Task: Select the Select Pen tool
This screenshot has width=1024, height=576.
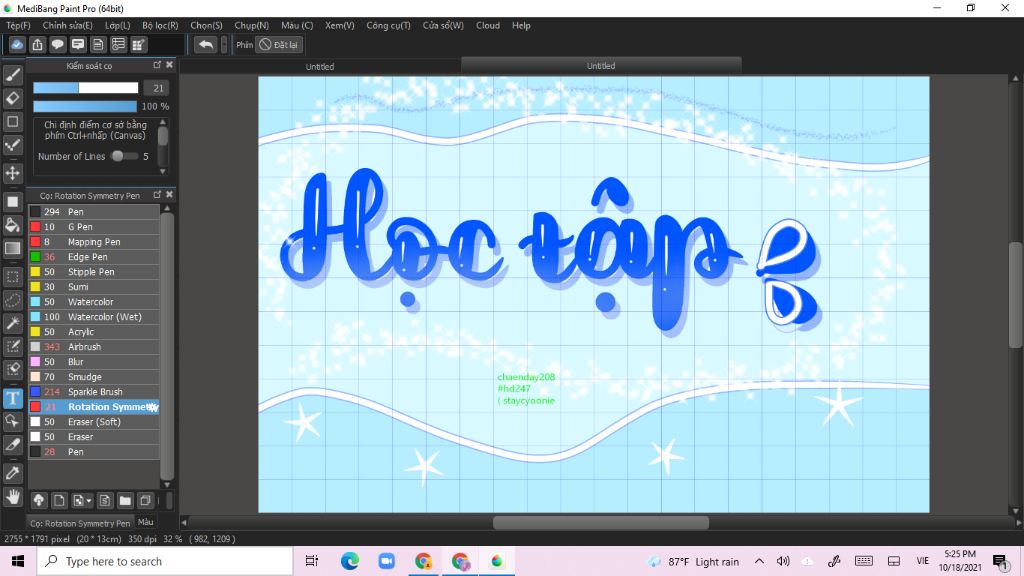Action: tap(12, 346)
